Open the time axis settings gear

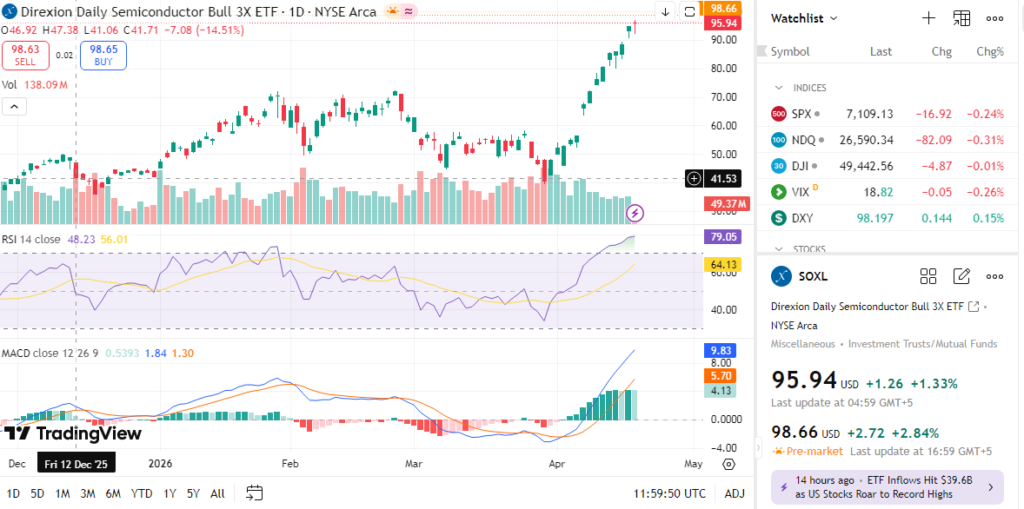tap(728, 464)
